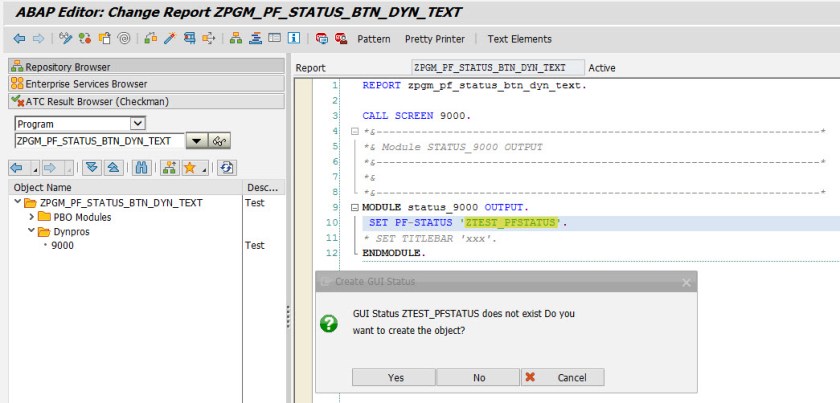Click highlighted ZTEST_PFSTATUS in code

511,222
